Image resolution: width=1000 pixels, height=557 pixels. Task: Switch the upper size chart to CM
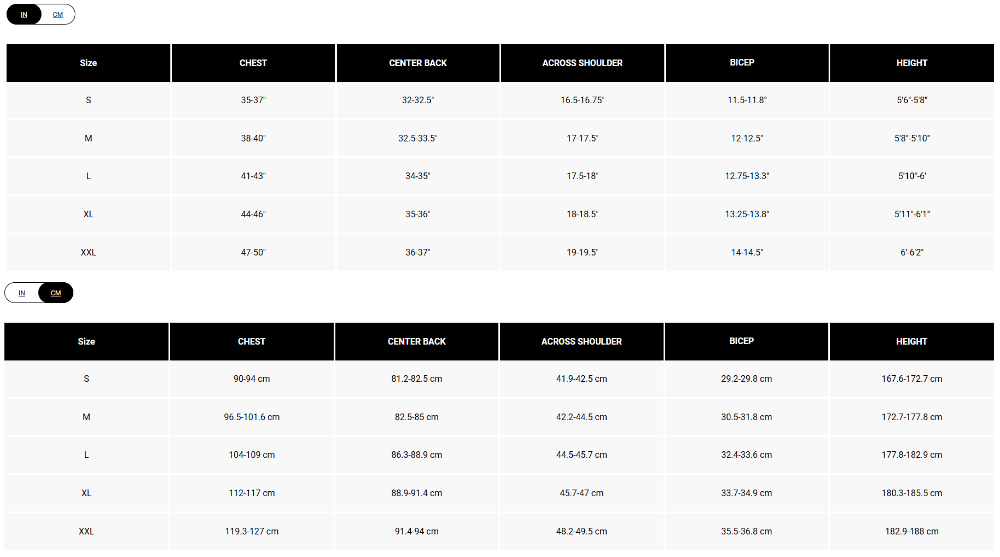coord(58,15)
